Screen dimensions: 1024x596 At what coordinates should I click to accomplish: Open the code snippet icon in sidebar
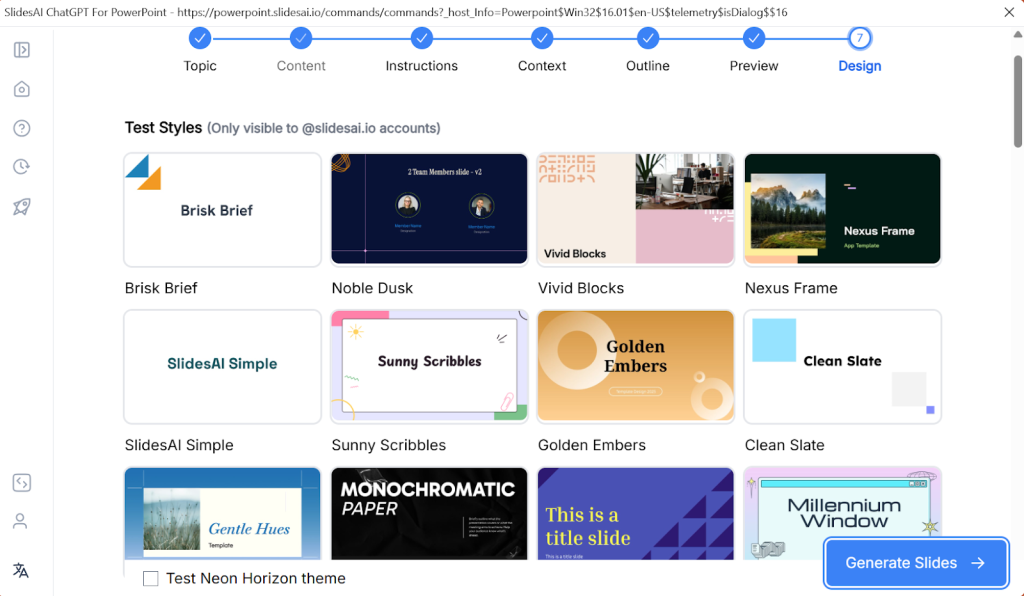point(21,483)
